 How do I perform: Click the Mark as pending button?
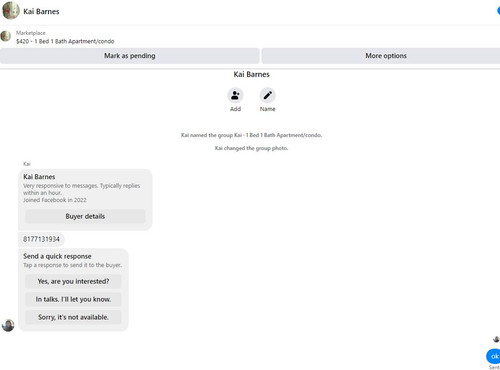[130, 56]
